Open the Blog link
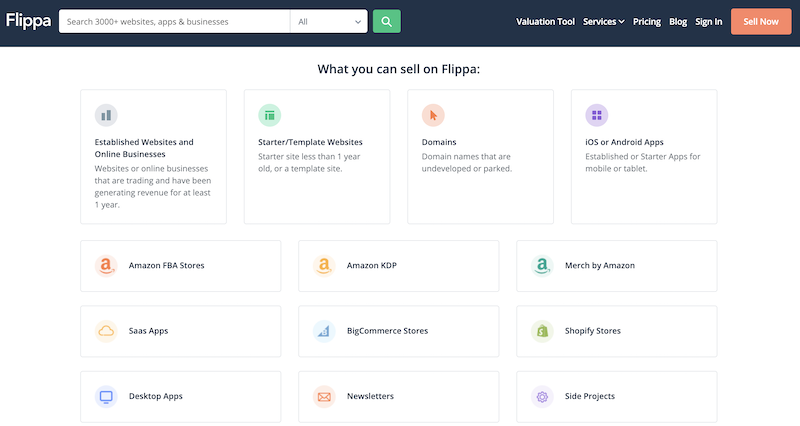The height and width of the screenshot is (426, 800). (678, 21)
